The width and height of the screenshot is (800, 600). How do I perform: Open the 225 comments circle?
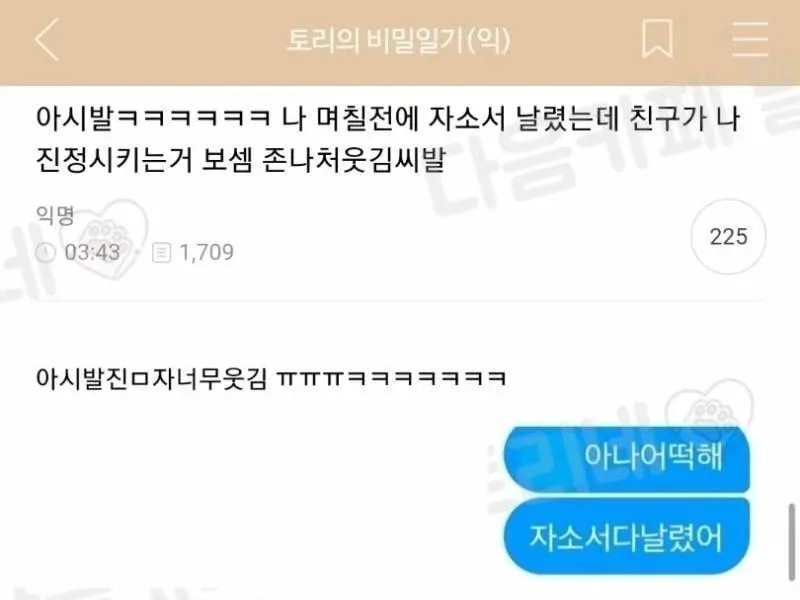point(728,237)
